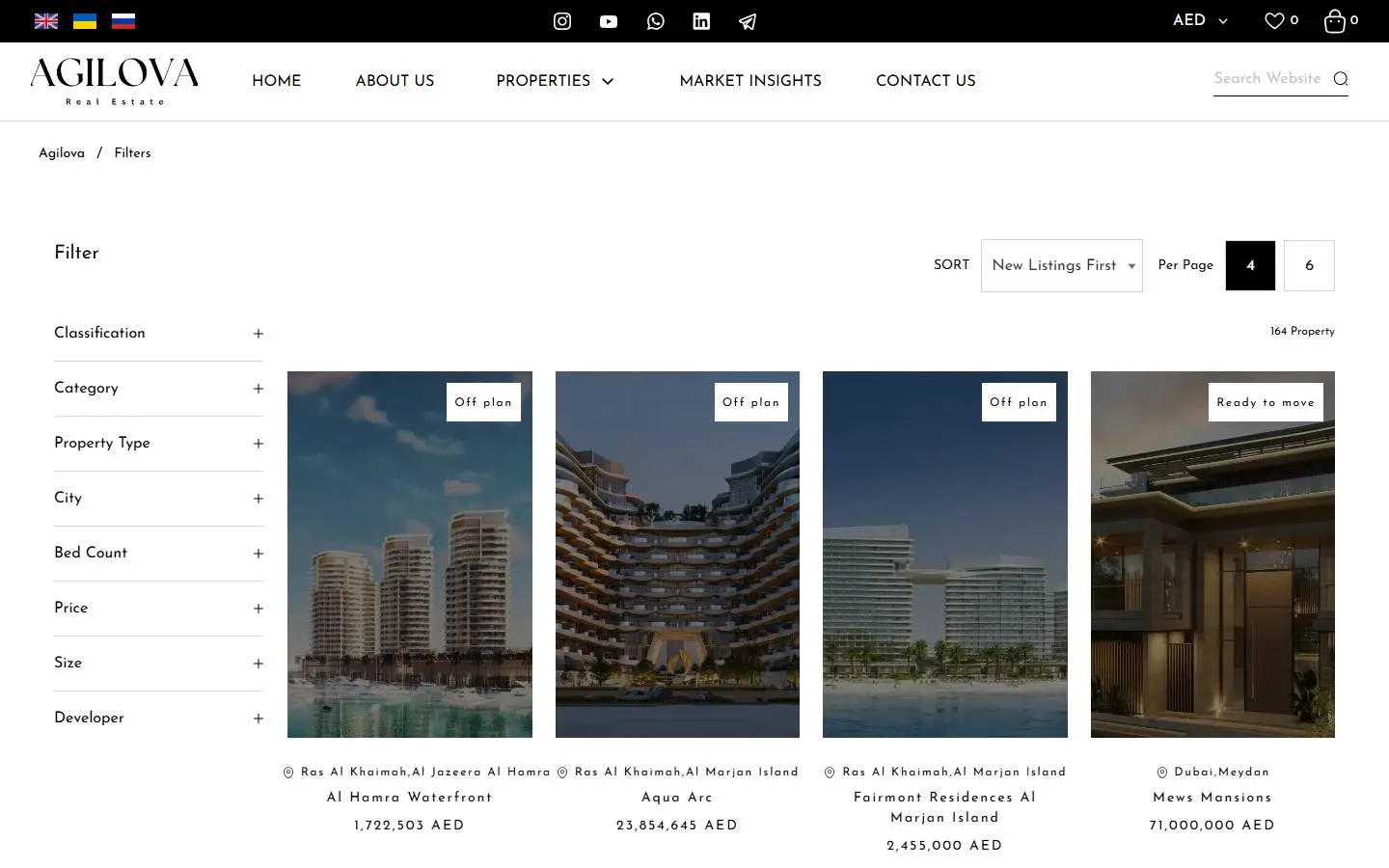Focus the Search Website field
Viewport: 1389px width, 868px height.
point(1267,78)
